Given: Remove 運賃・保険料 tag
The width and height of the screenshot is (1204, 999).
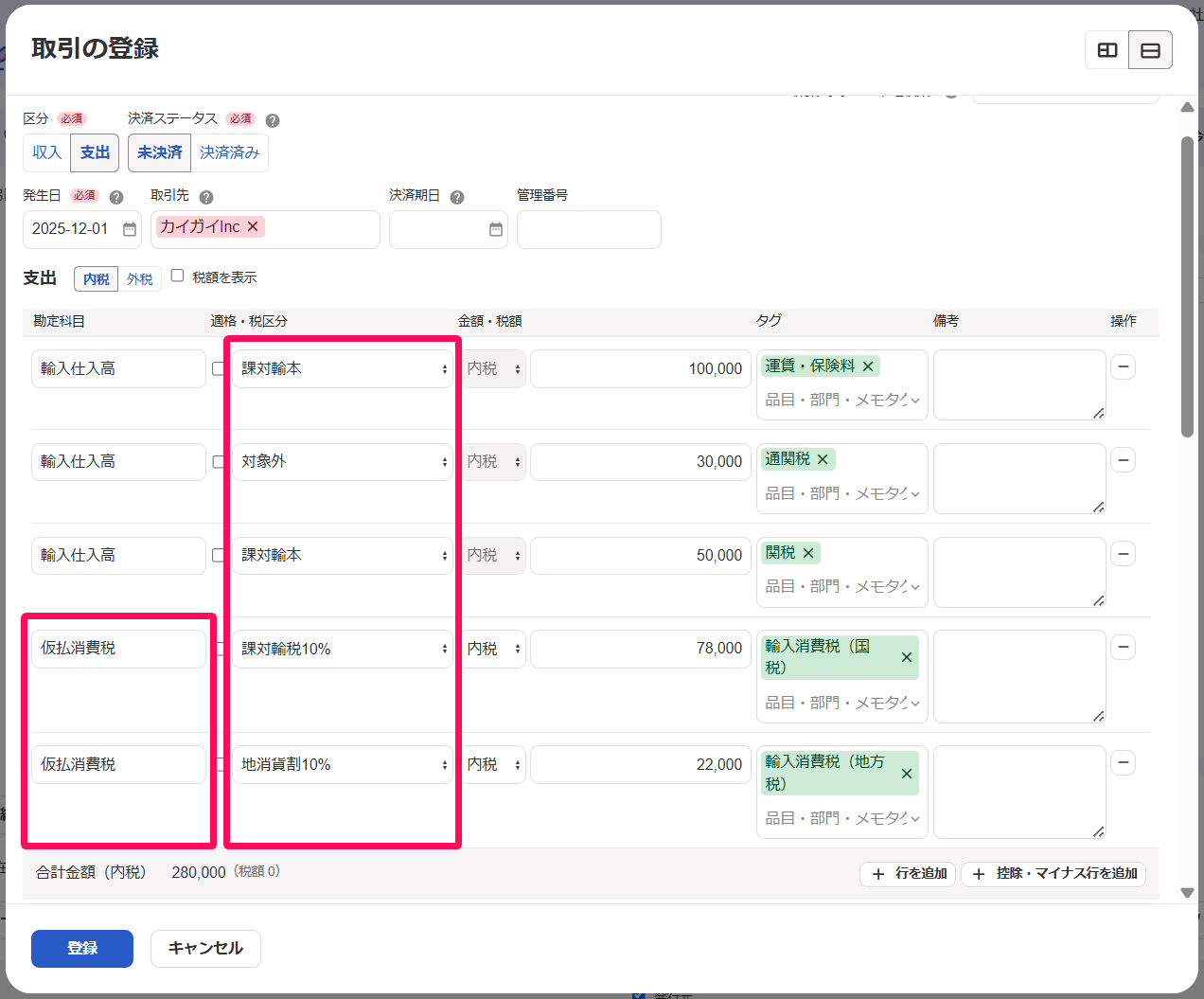Looking at the screenshot, I should pos(868,366).
